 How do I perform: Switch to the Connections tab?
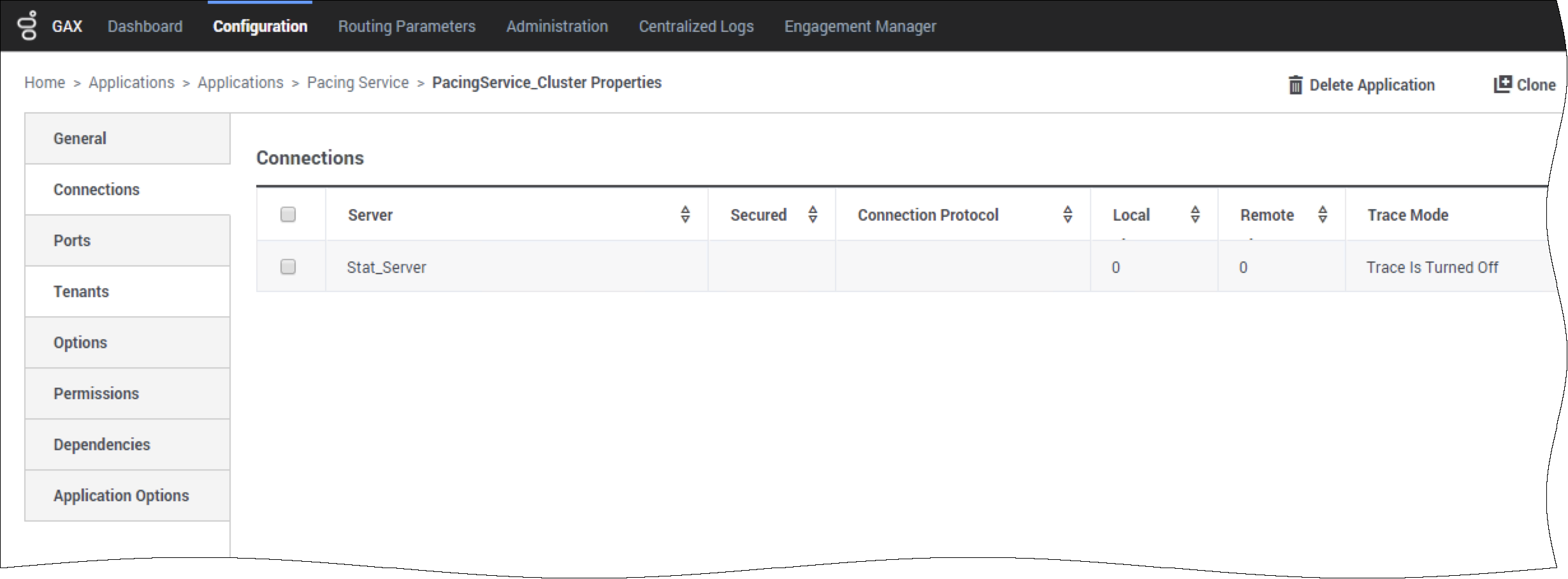tap(127, 189)
